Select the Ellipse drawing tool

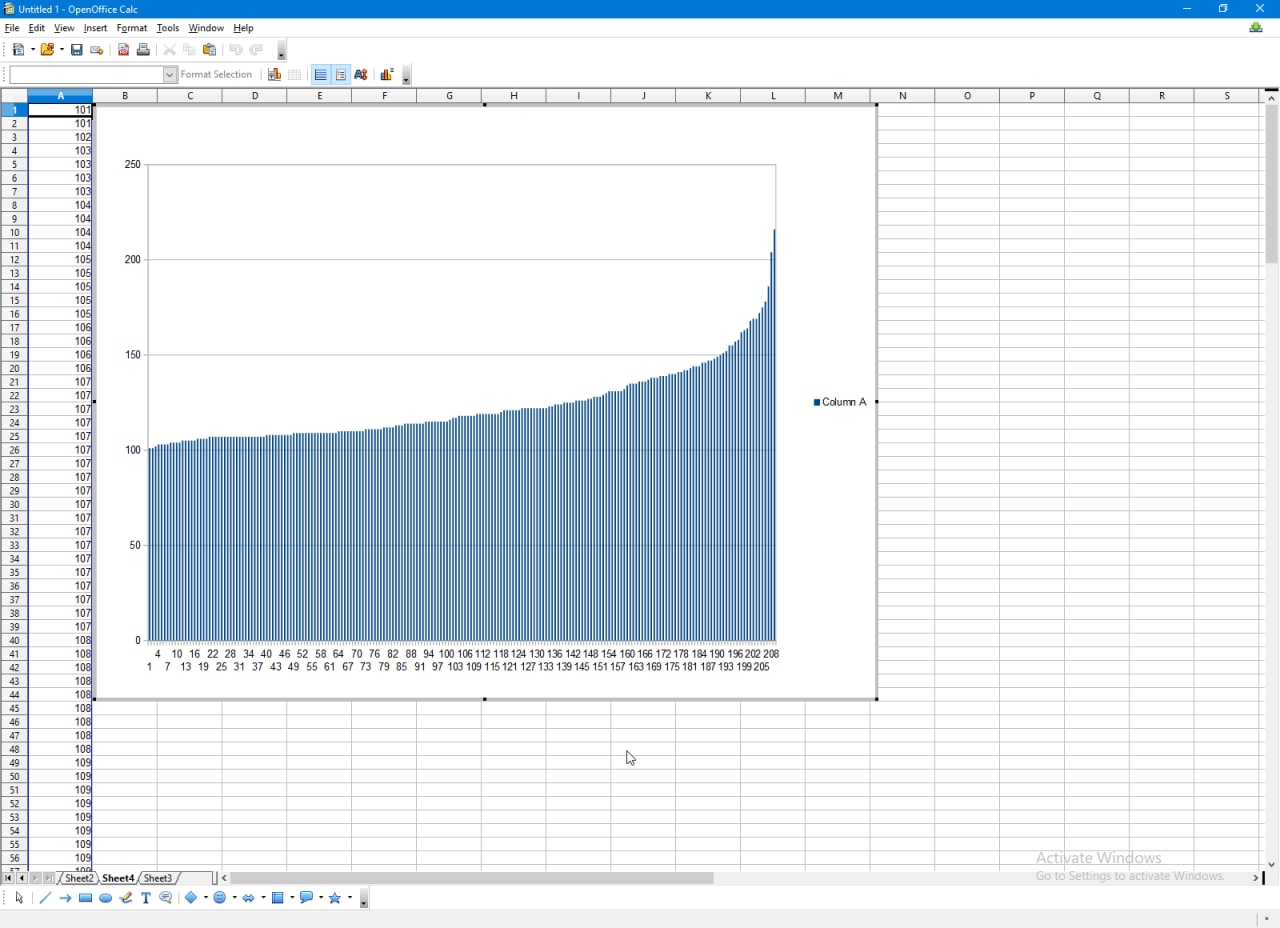pyautogui.click(x=105, y=898)
